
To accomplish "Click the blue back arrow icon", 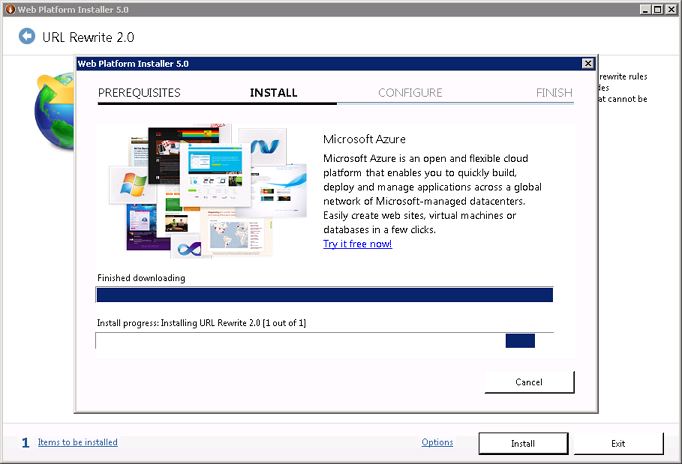I will (x=27, y=36).
